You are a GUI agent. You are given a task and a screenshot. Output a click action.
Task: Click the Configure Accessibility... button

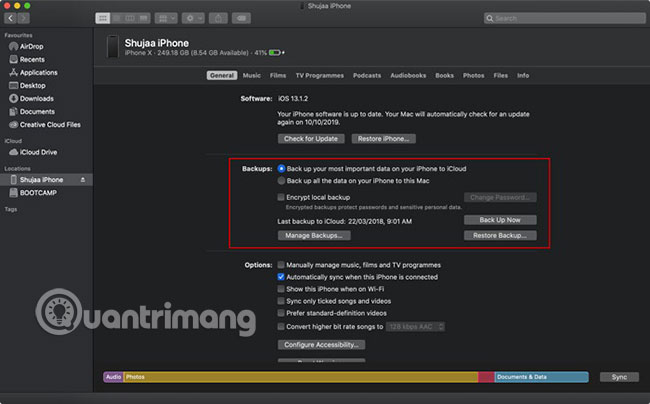321,345
